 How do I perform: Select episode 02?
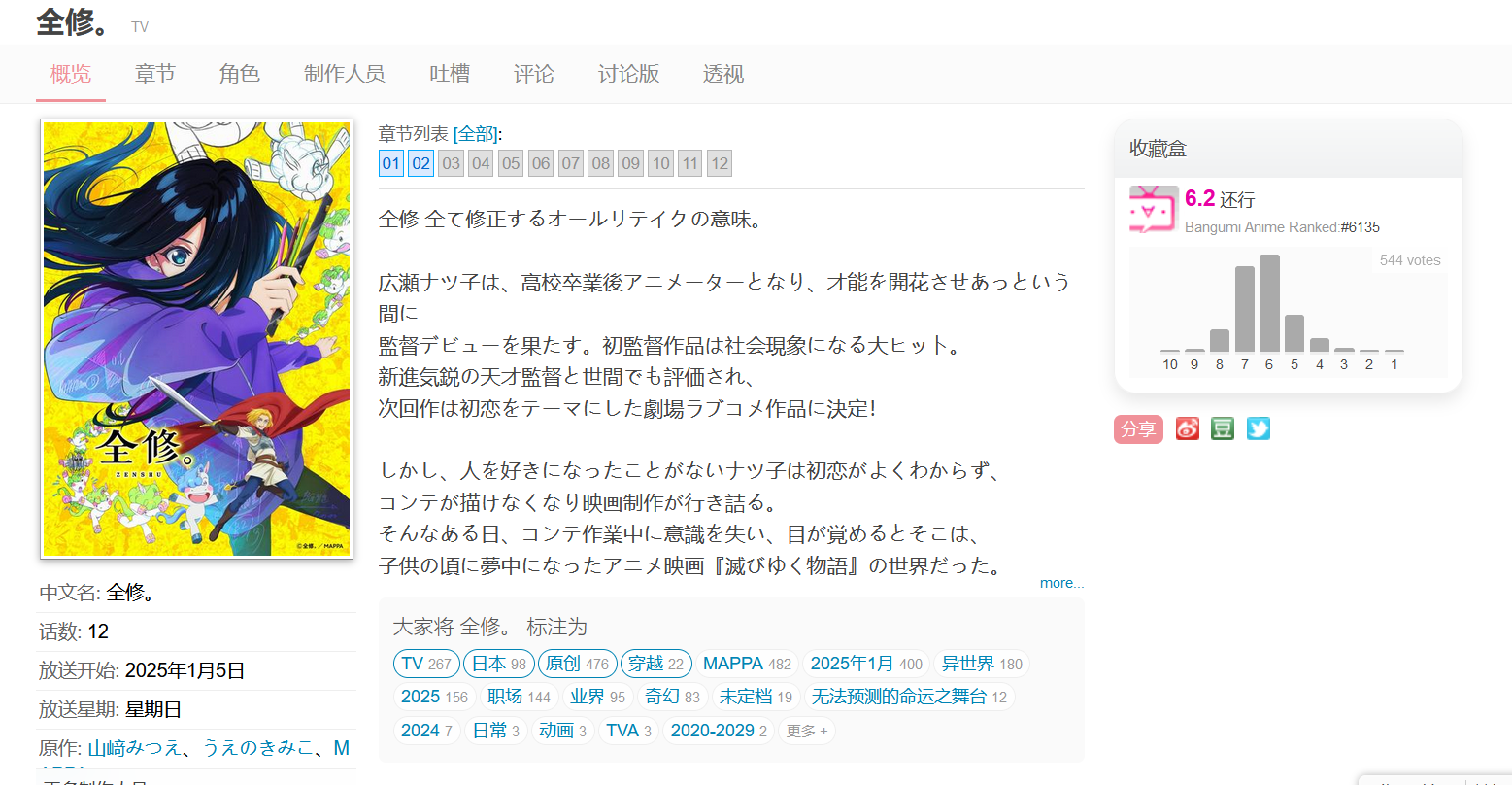click(421, 163)
